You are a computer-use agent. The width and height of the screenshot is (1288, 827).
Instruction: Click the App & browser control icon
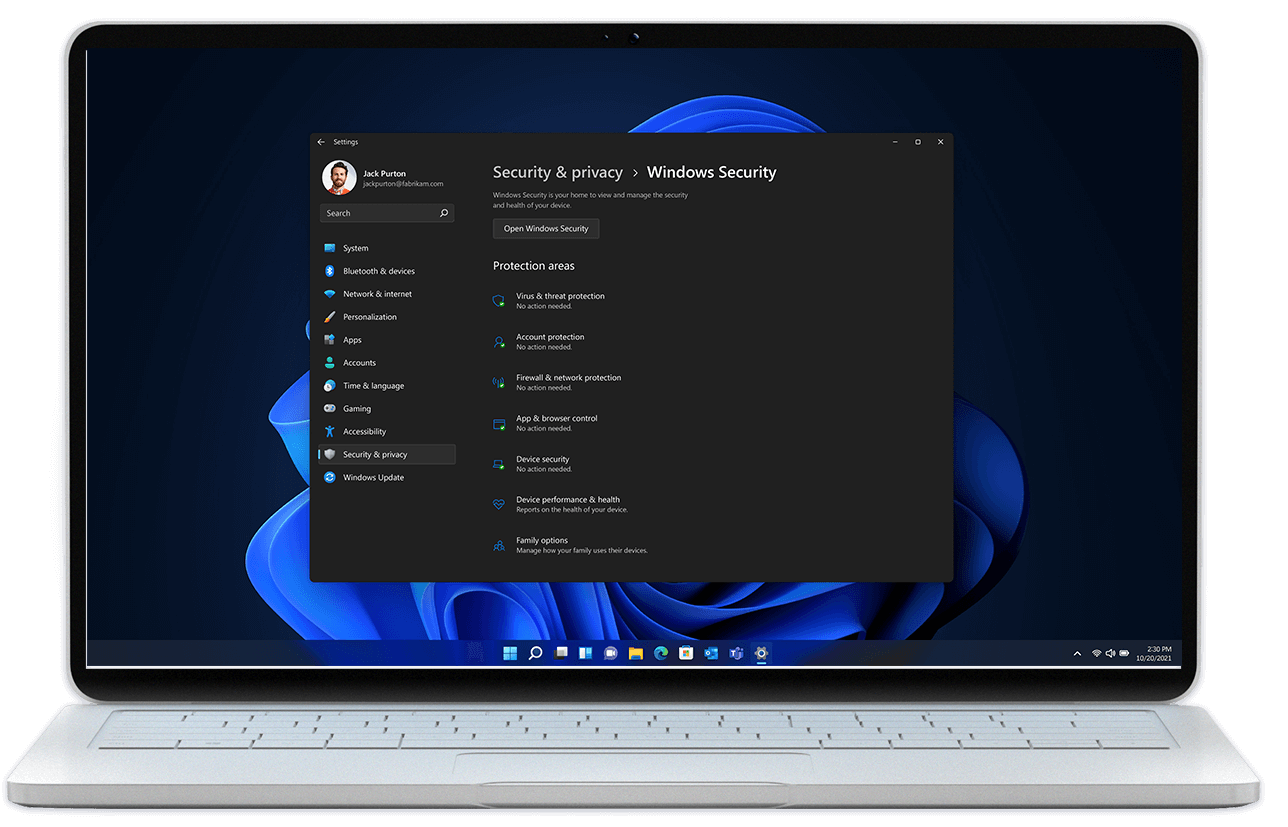499,423
